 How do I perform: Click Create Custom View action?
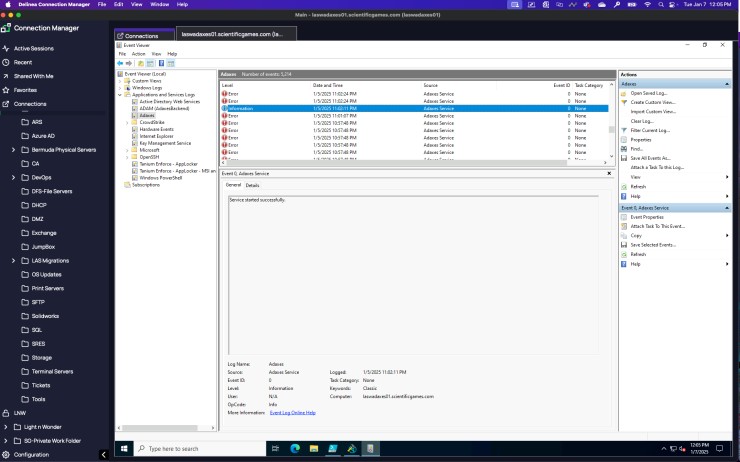pos(653,102)
